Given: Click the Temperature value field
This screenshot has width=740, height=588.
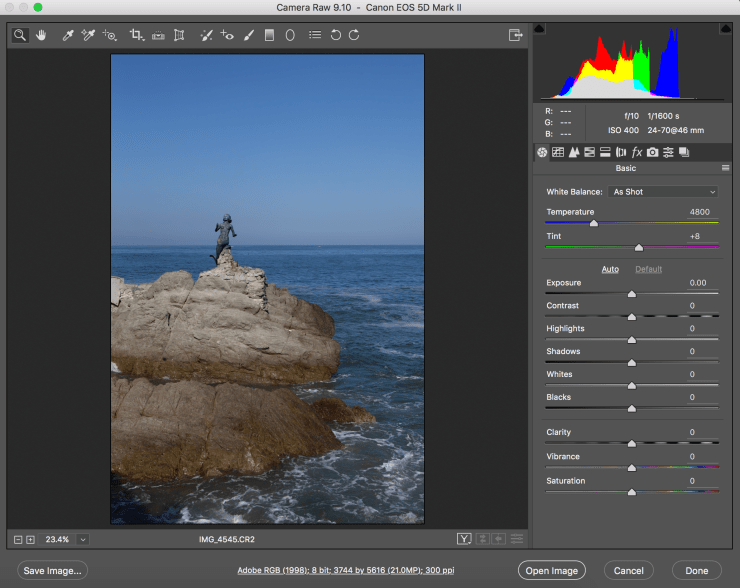Looking at the screenshot, I should pos(700,212).
